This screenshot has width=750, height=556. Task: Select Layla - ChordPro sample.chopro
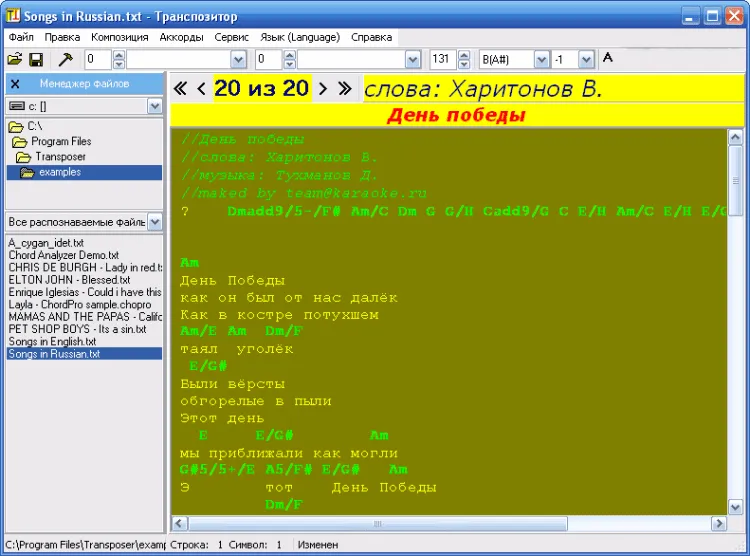pos(80,305)
